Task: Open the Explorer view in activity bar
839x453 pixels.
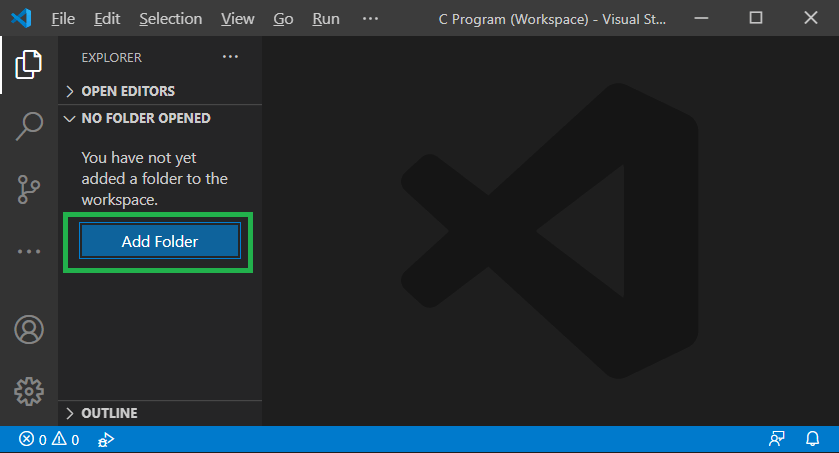Action: coord(29,65)
